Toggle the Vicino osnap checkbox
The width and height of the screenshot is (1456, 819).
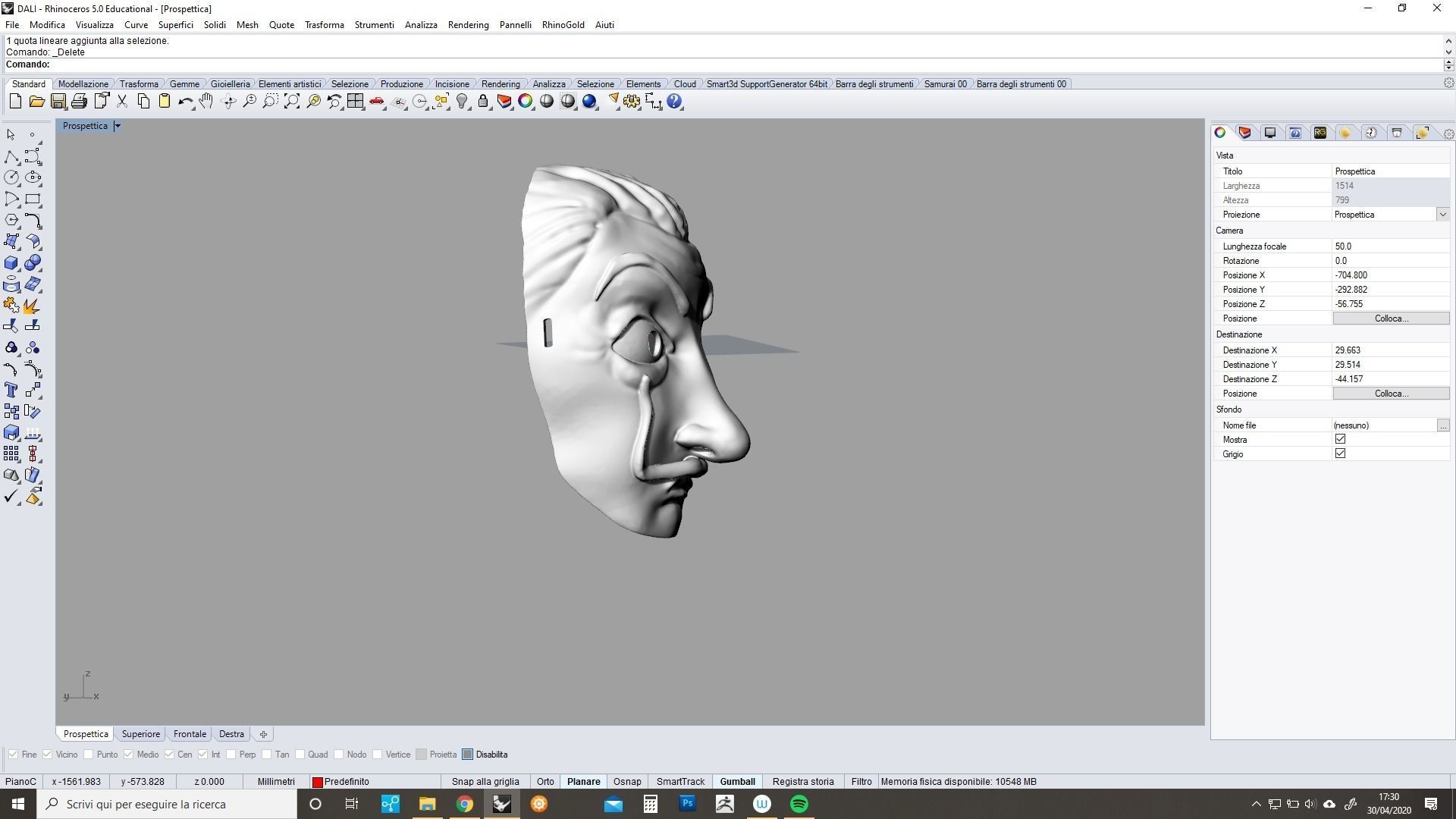click(47, 755)
